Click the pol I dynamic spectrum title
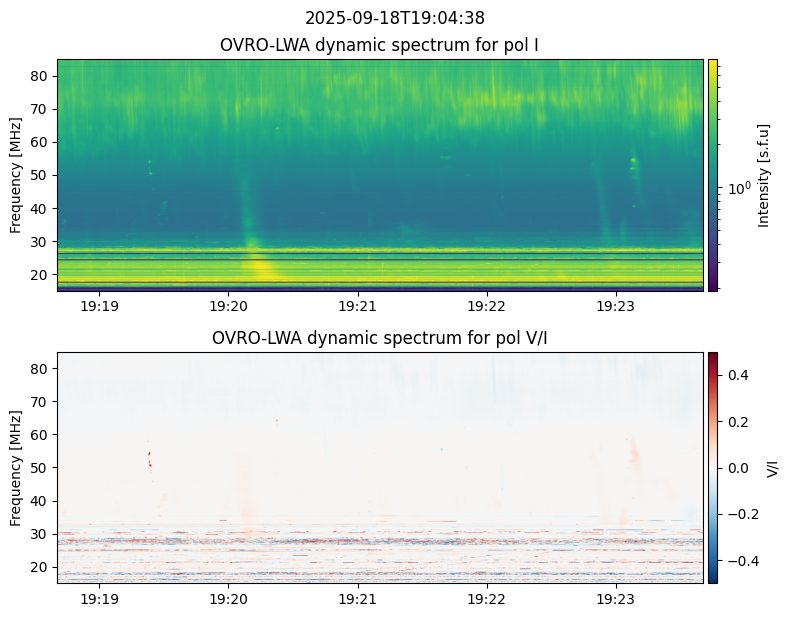Viewport: 789px width, 617px height. [x=379, y=45]
